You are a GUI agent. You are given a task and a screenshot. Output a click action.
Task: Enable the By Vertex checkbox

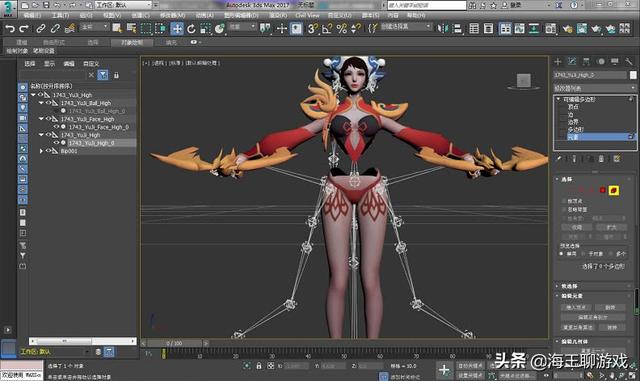(564, 201)
